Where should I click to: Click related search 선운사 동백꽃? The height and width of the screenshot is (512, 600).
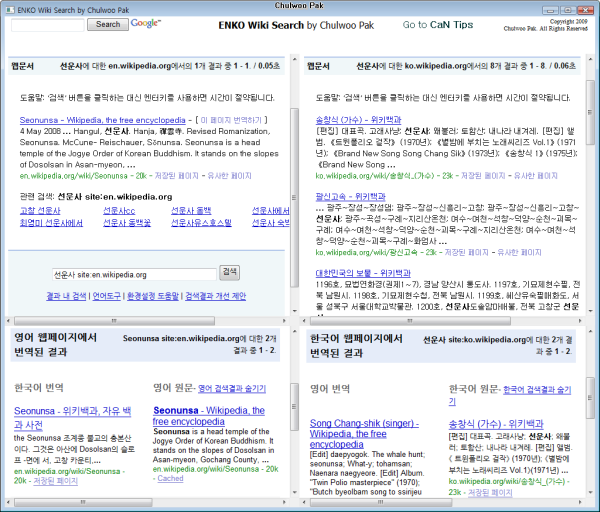(127, 223)
